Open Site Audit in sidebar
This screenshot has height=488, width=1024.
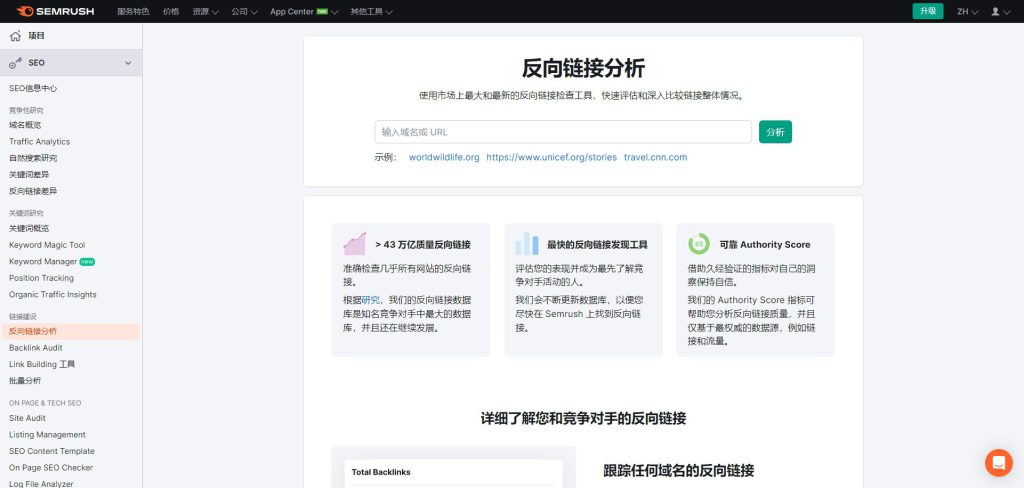point(27,418)
